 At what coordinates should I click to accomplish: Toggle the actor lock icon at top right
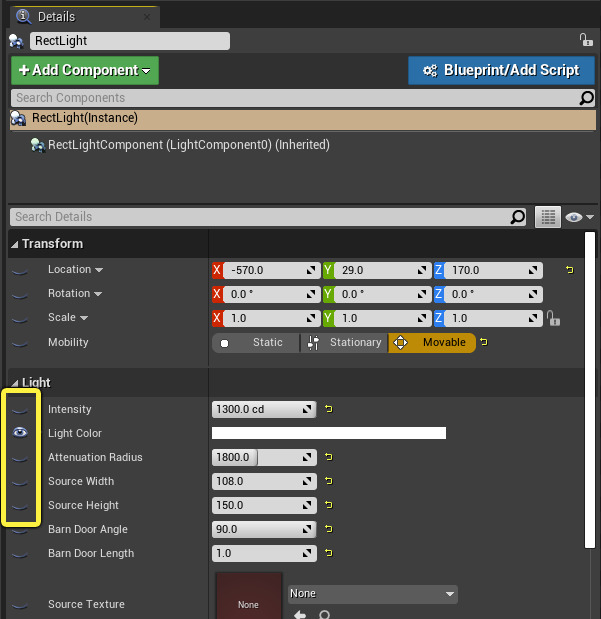tap(586, 40)
